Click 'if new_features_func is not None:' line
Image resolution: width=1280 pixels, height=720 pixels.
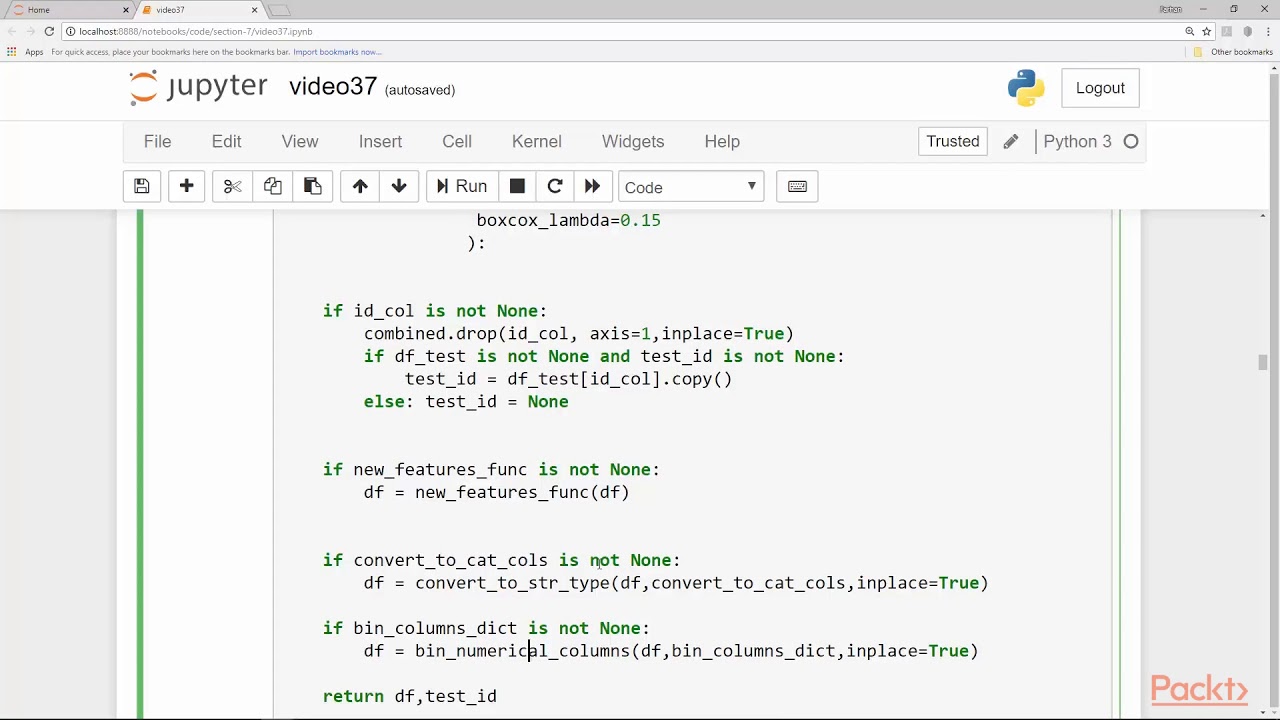[x=491, y=470]
